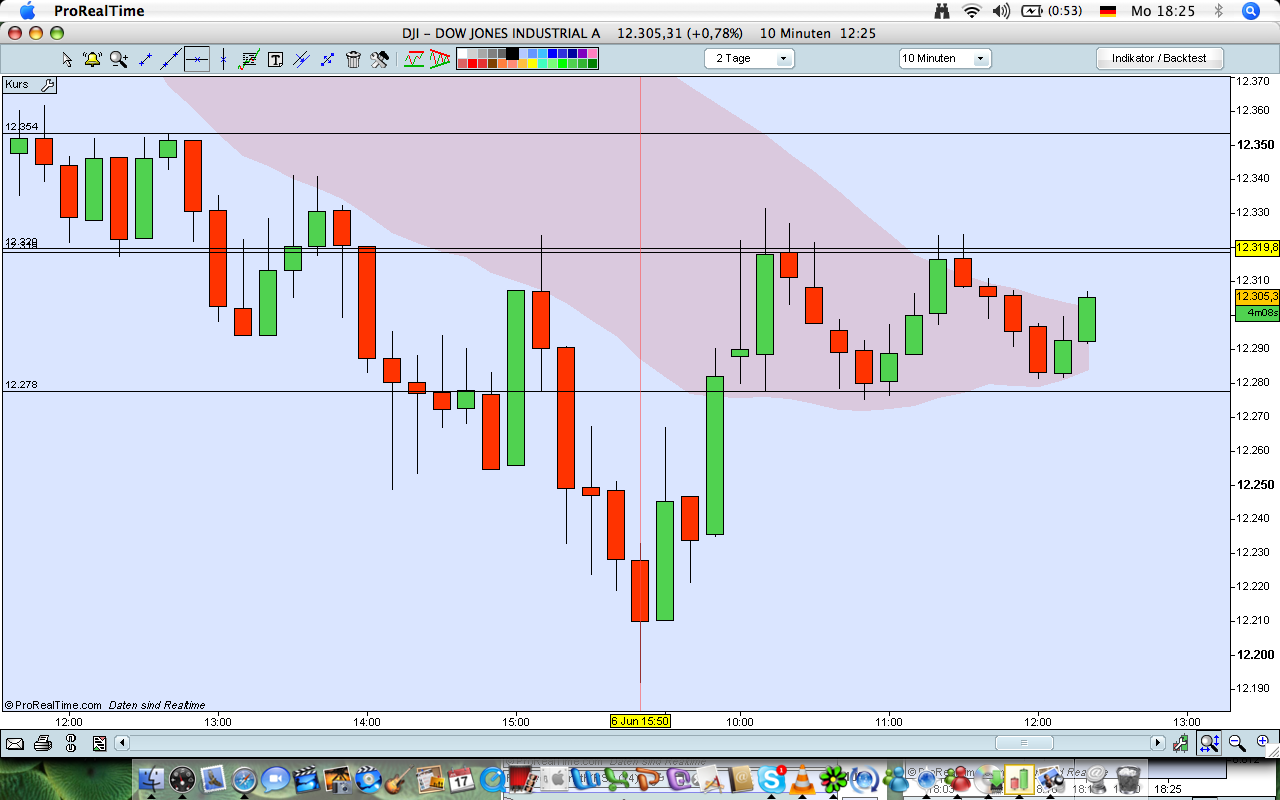Open Spotlight search
1280x800 pixels.
(1250, 11)
